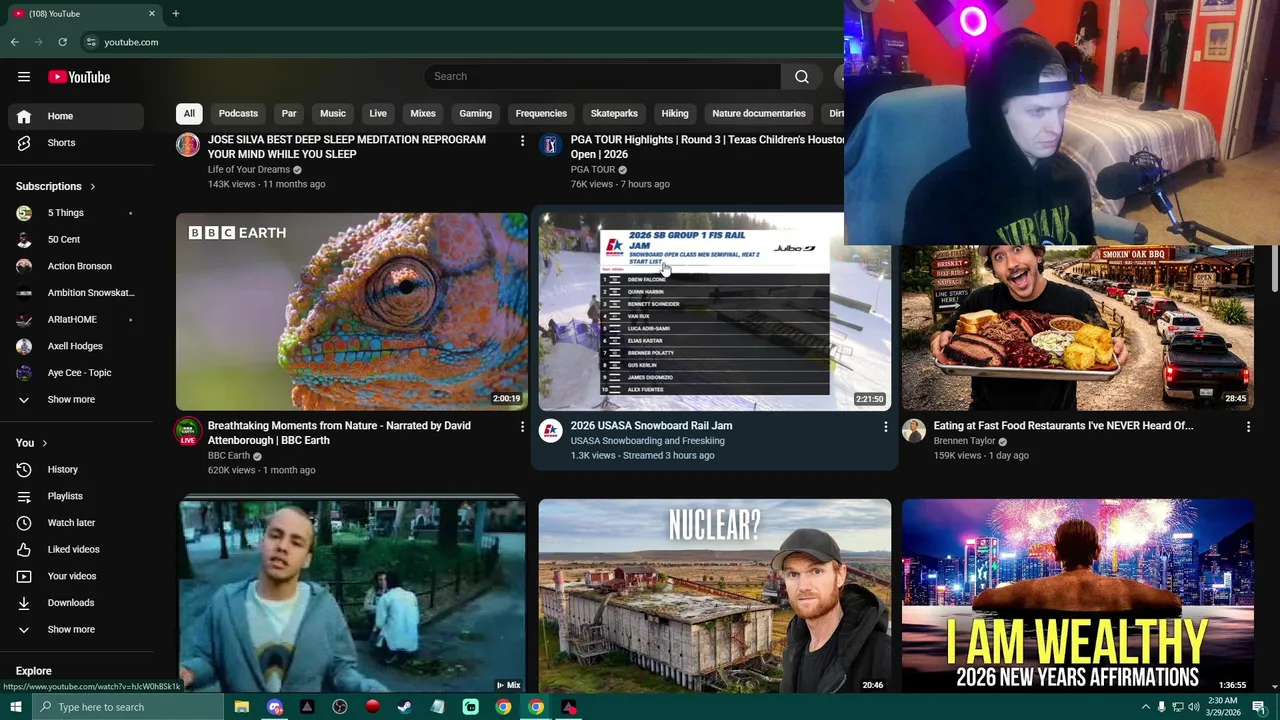Select the Live filter chip
The height and width of the screenshot is (720, 1280).
click(378, 113)
